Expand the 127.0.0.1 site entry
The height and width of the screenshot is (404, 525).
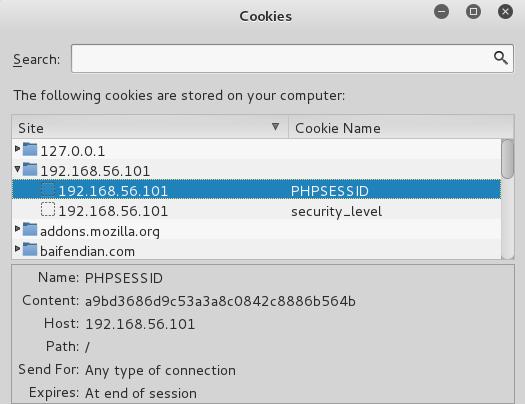(17, 149)
